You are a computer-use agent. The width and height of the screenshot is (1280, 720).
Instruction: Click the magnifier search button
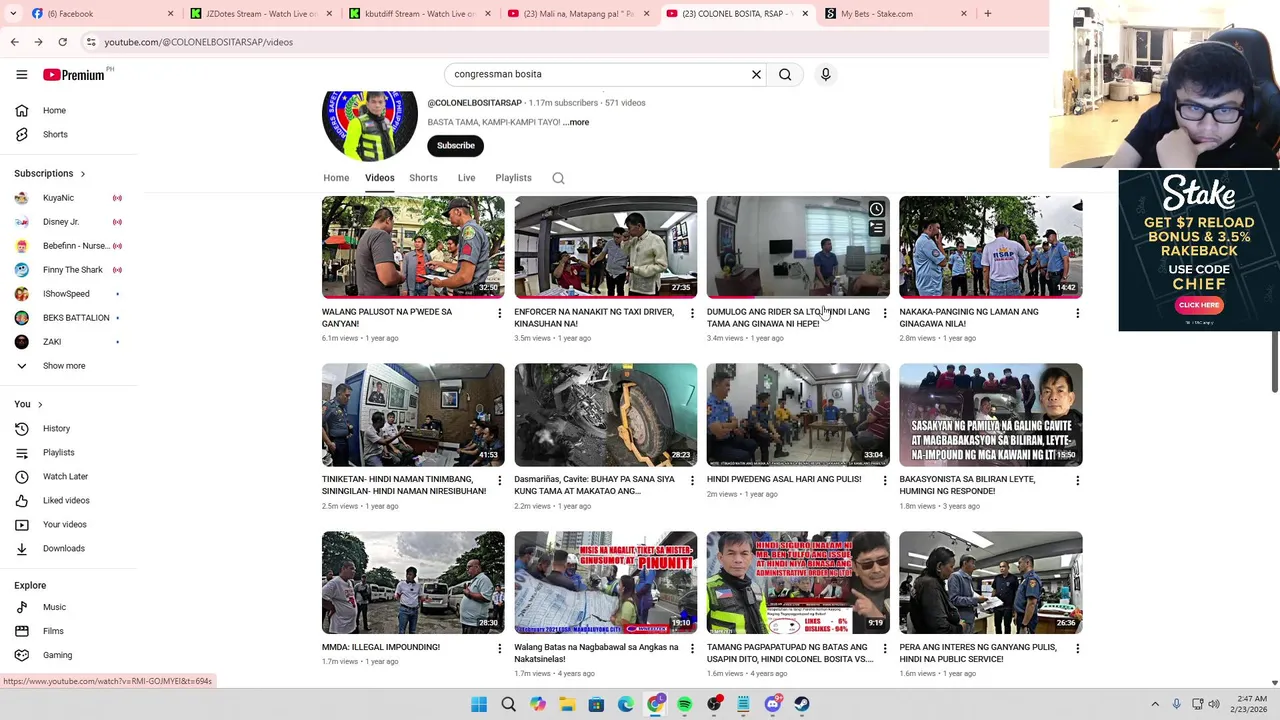click(785, 74)
